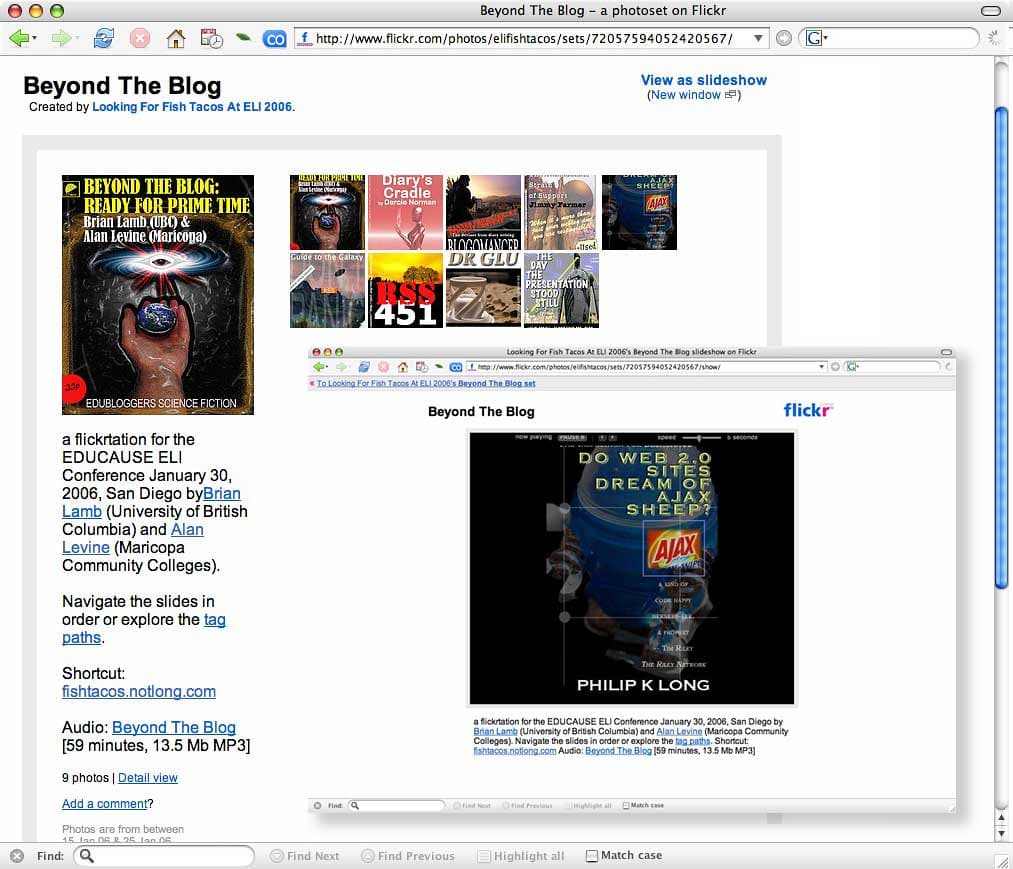Open 'To Looking For Fish Tacos' set link in slideshow
Viewport: 1013px width, 869px height.
[426, 383]
